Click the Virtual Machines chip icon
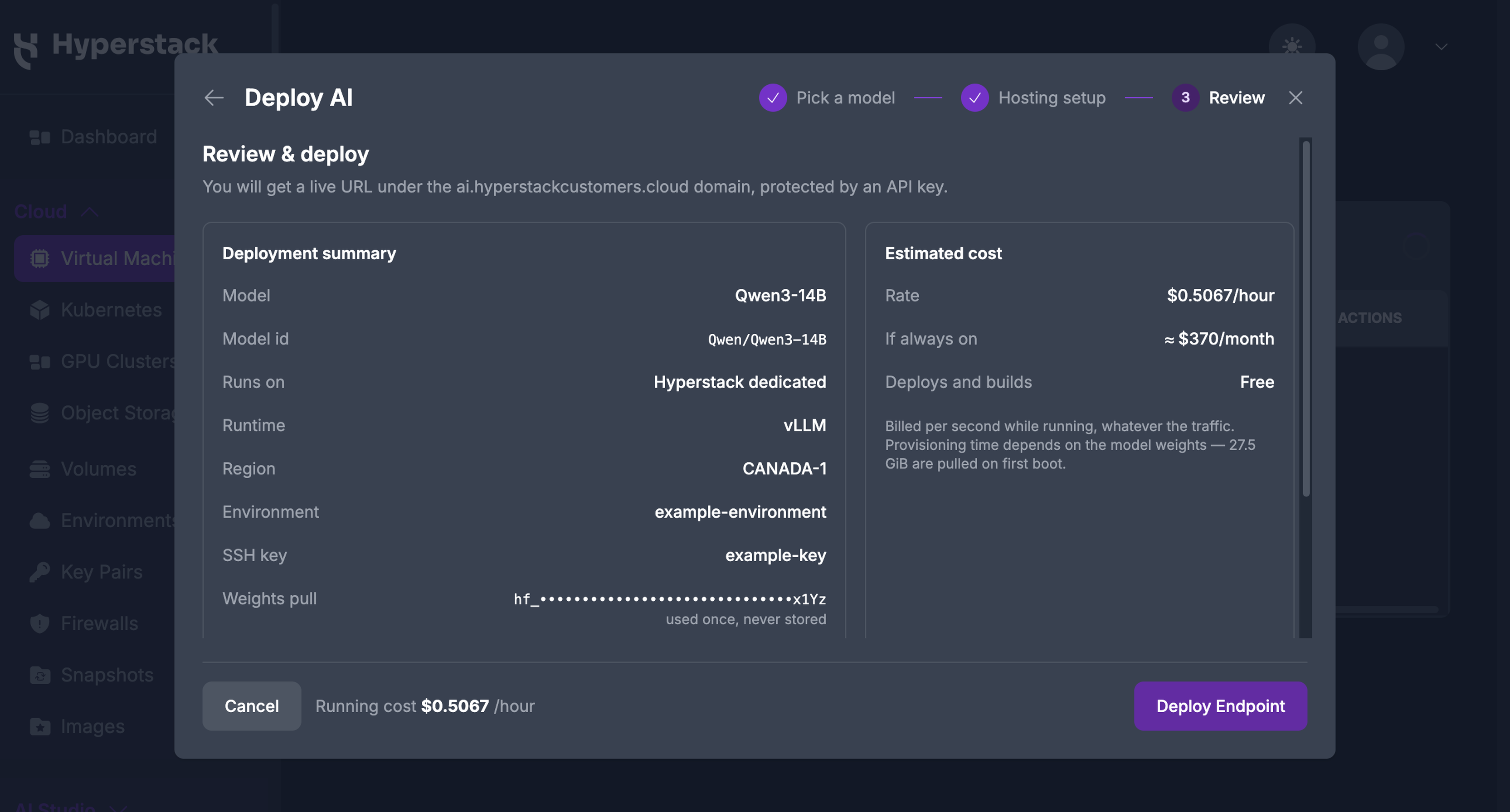The image size is (1510, 812). (40, 258)
